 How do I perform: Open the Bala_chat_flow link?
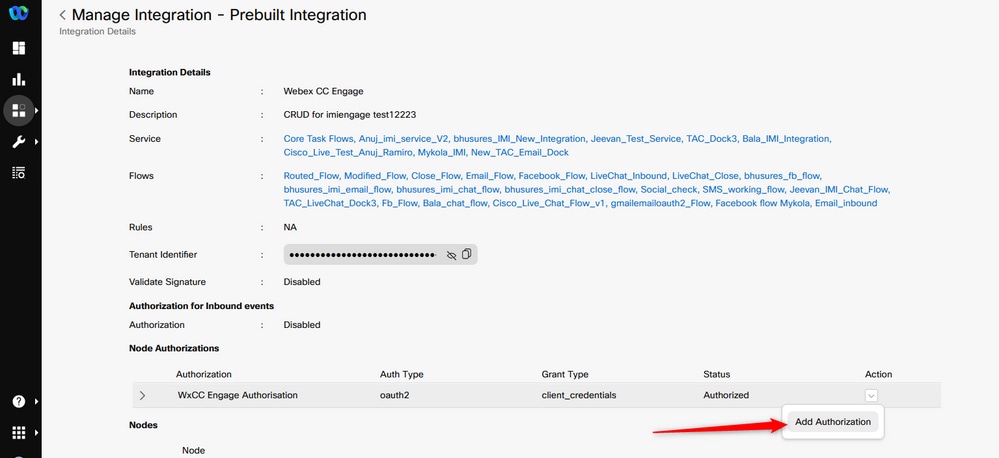point(456,203)
